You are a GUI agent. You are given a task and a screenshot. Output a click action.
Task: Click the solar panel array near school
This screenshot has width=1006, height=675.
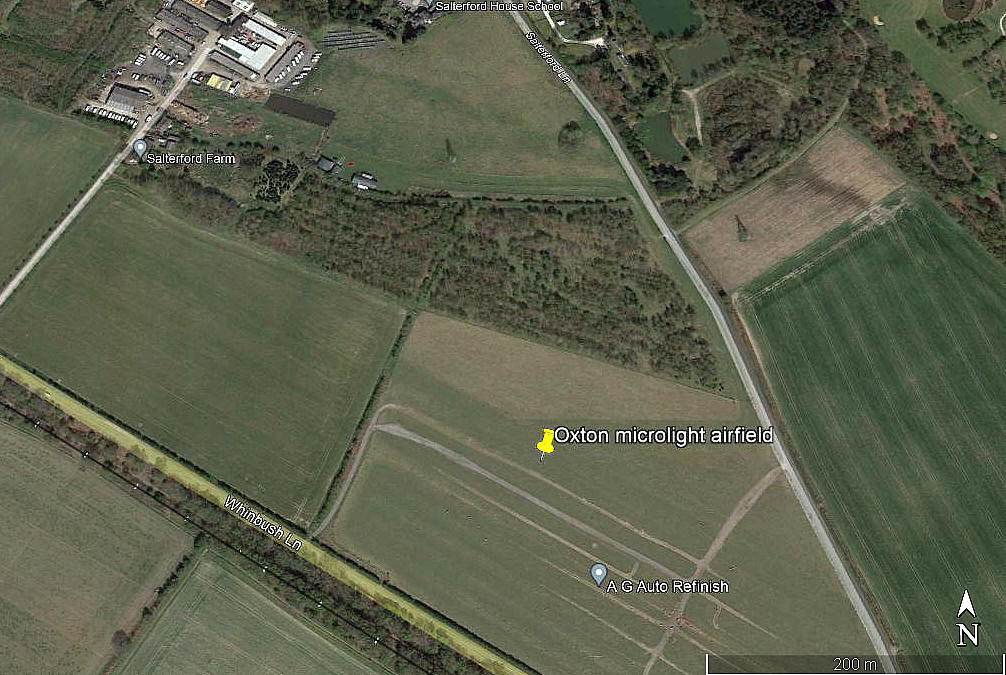(x=352, y=40)
